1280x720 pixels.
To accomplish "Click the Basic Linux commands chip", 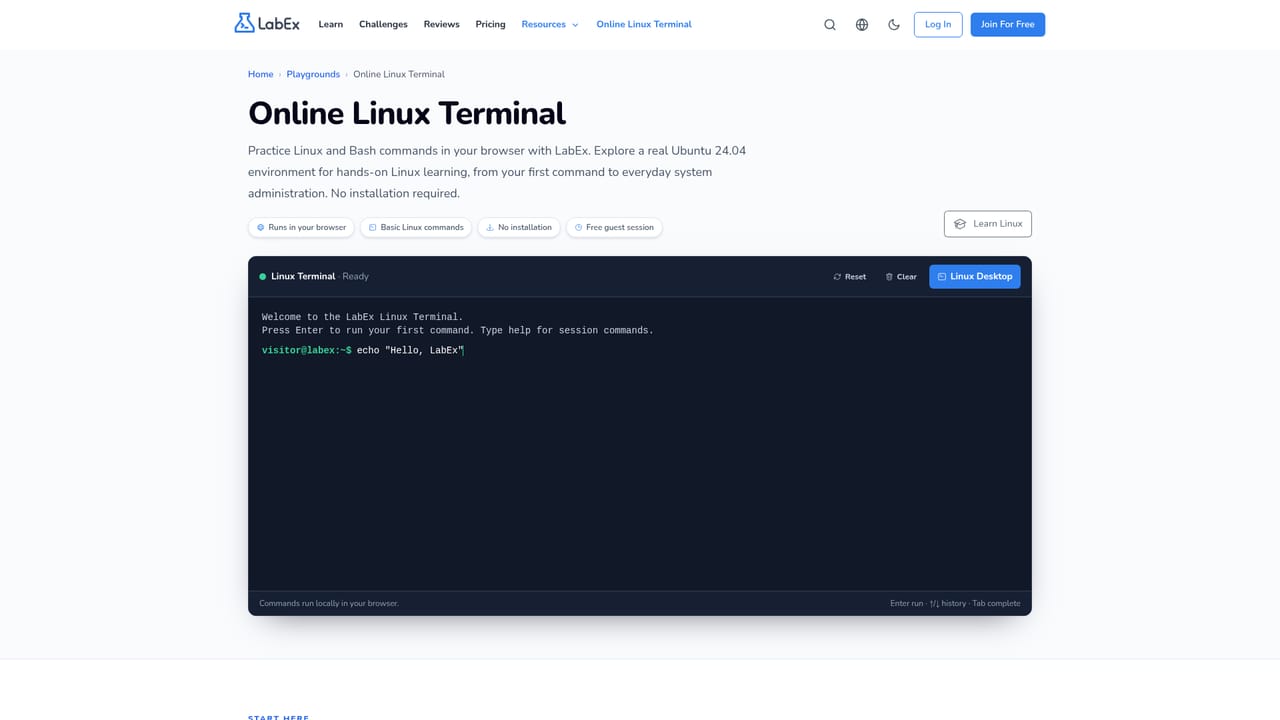I will (416, 227).
